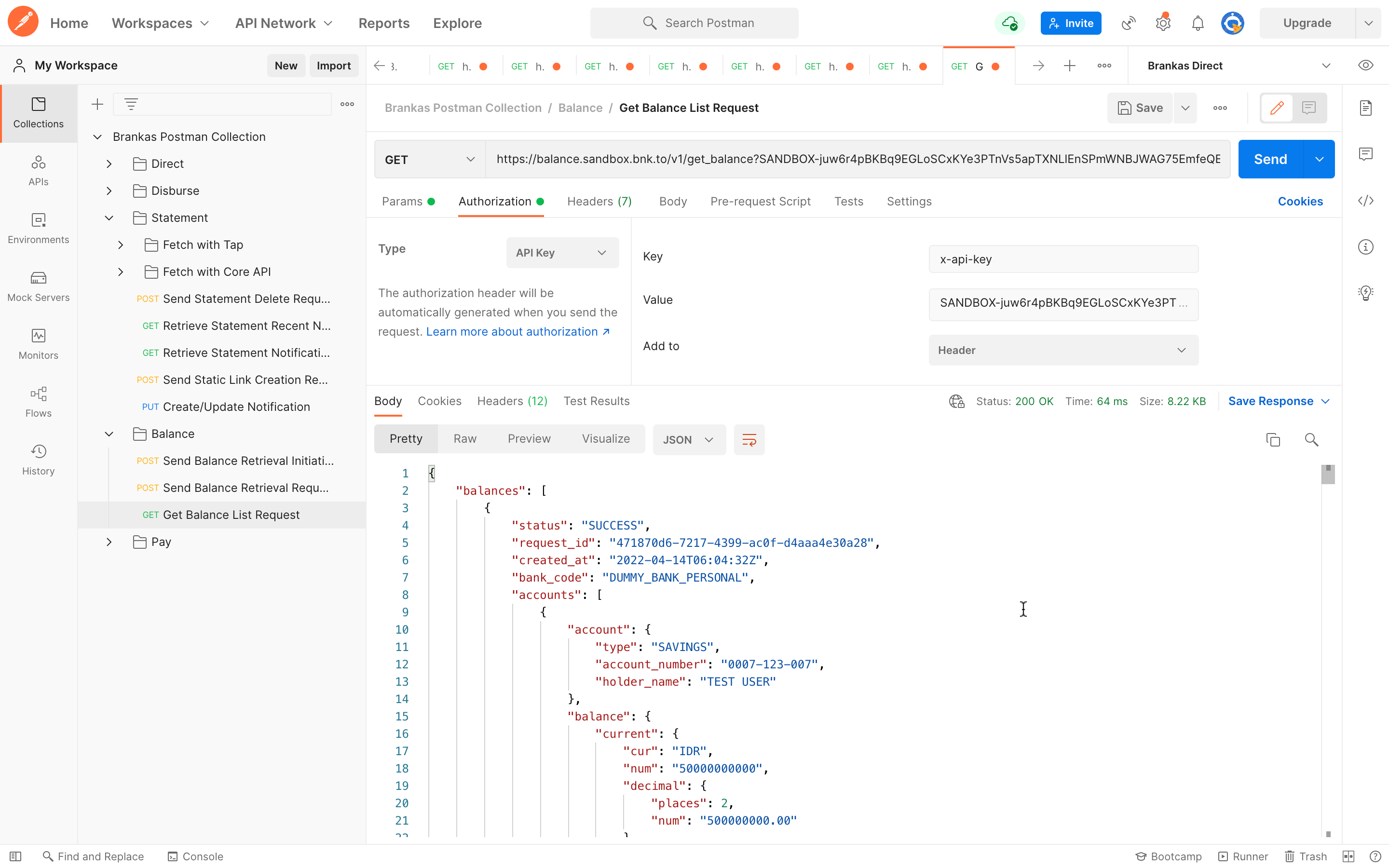Toggle two-pane layout in status bar

coord(1348,856)
